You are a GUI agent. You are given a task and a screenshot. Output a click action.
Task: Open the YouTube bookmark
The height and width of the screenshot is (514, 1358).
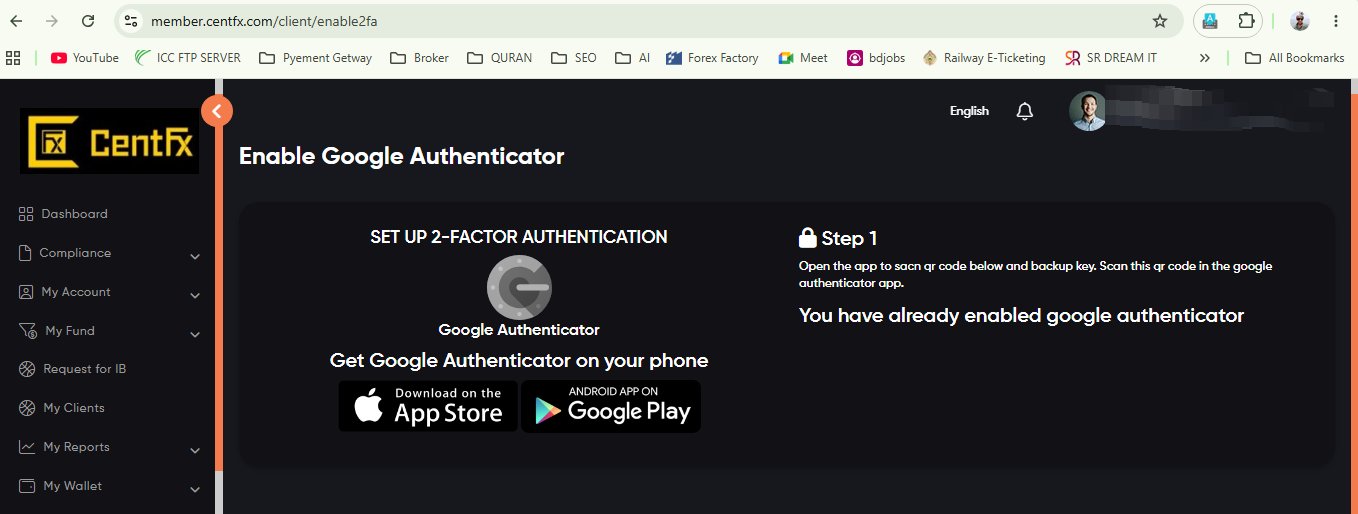[x=85, y=58]
